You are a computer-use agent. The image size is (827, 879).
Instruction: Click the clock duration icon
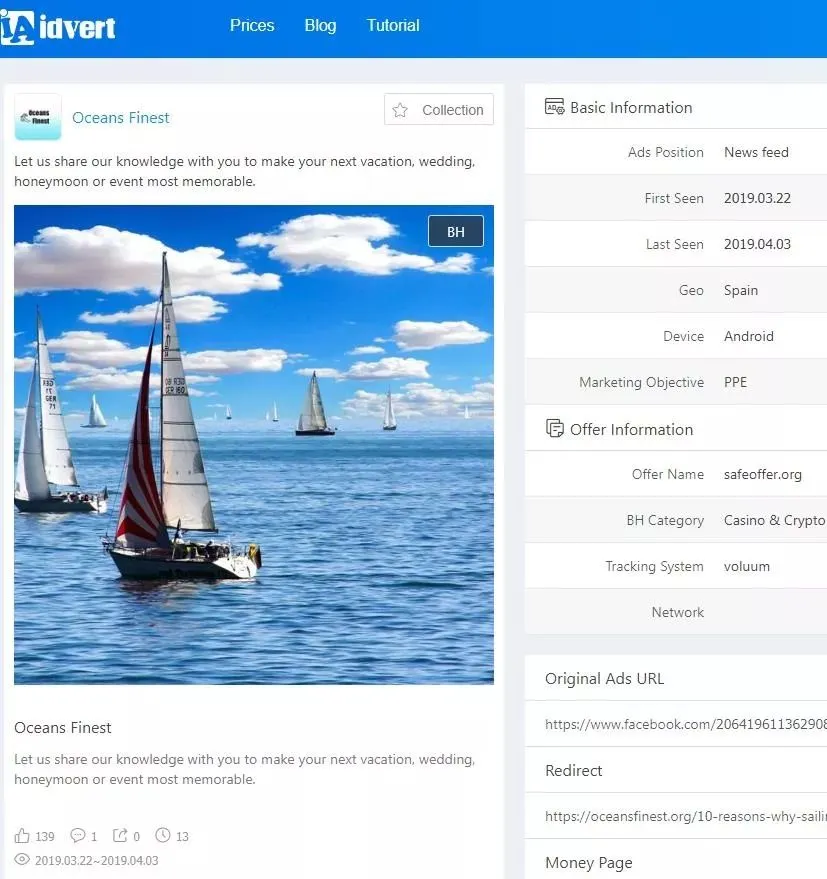pos(163,835)
